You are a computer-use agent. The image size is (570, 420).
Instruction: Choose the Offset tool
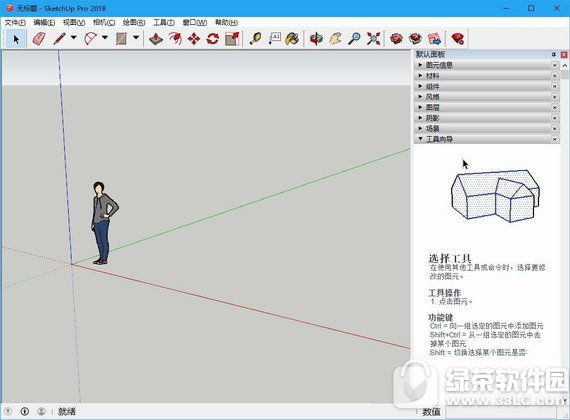coord(175,39)
